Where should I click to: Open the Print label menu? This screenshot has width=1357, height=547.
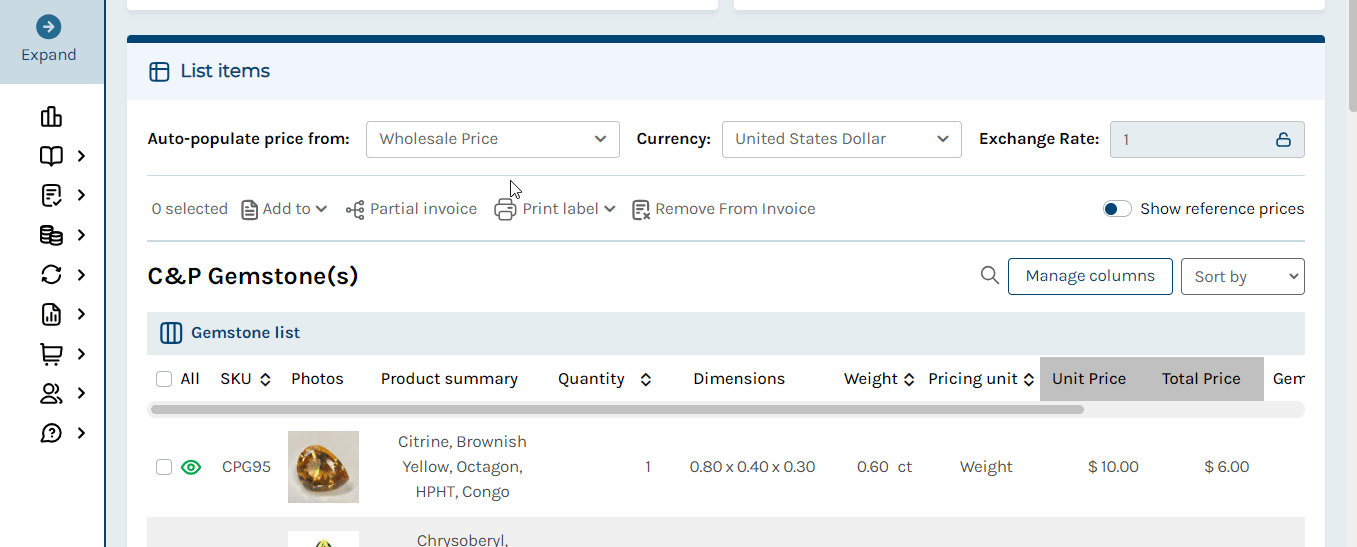coord(555,209)
